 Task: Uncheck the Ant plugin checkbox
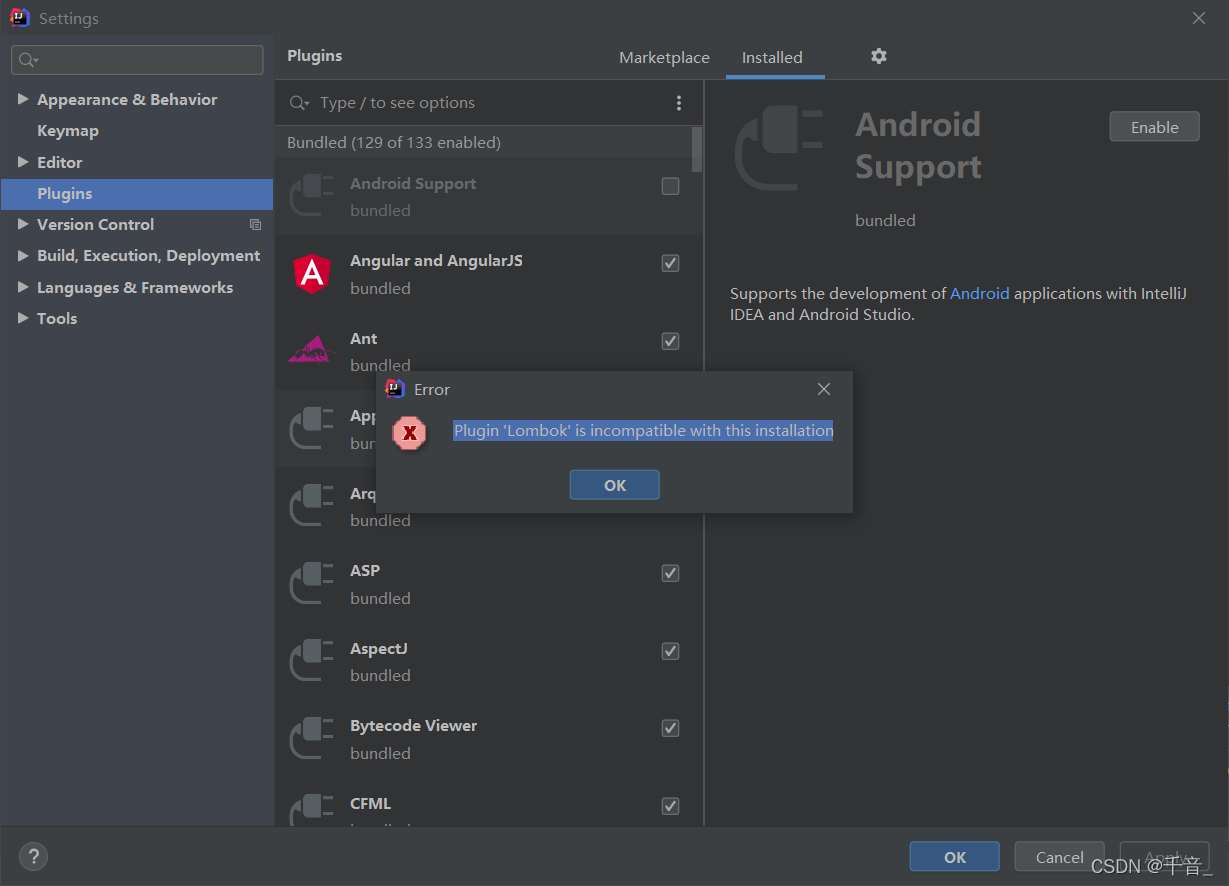point(670,341)
